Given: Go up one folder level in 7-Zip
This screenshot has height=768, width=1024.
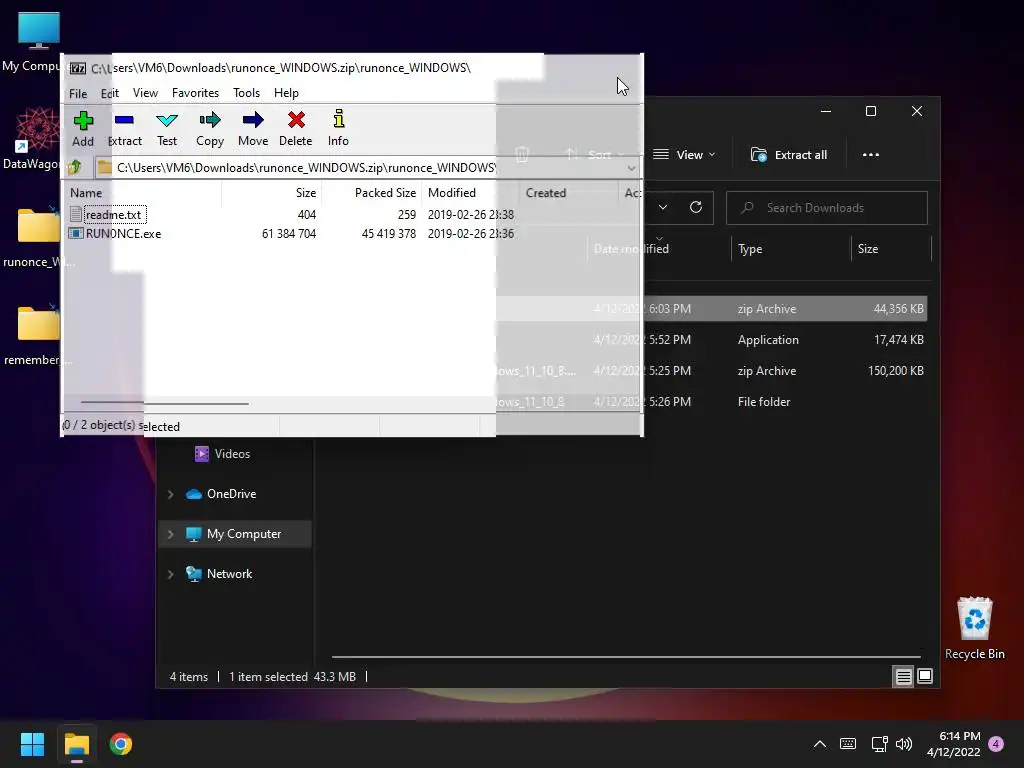Looking at the screenshot, I should (75, 168).
